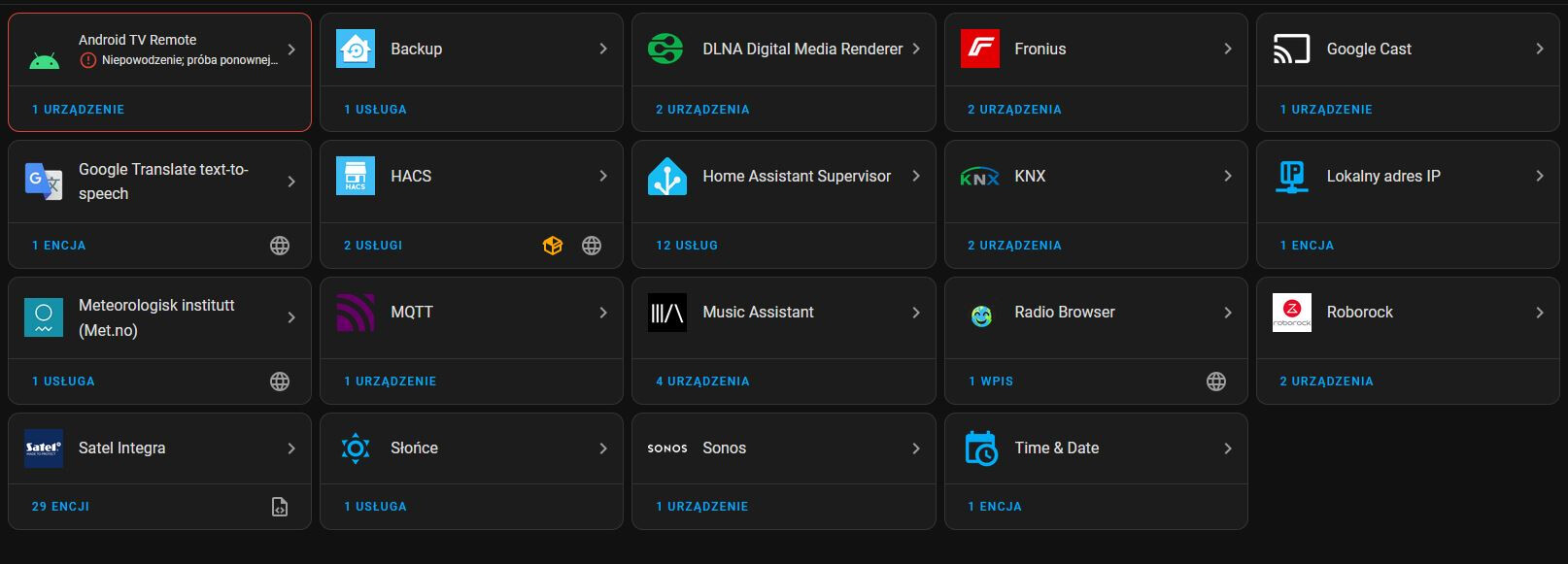Click the Fronius red logo icon

click(980, 49)
